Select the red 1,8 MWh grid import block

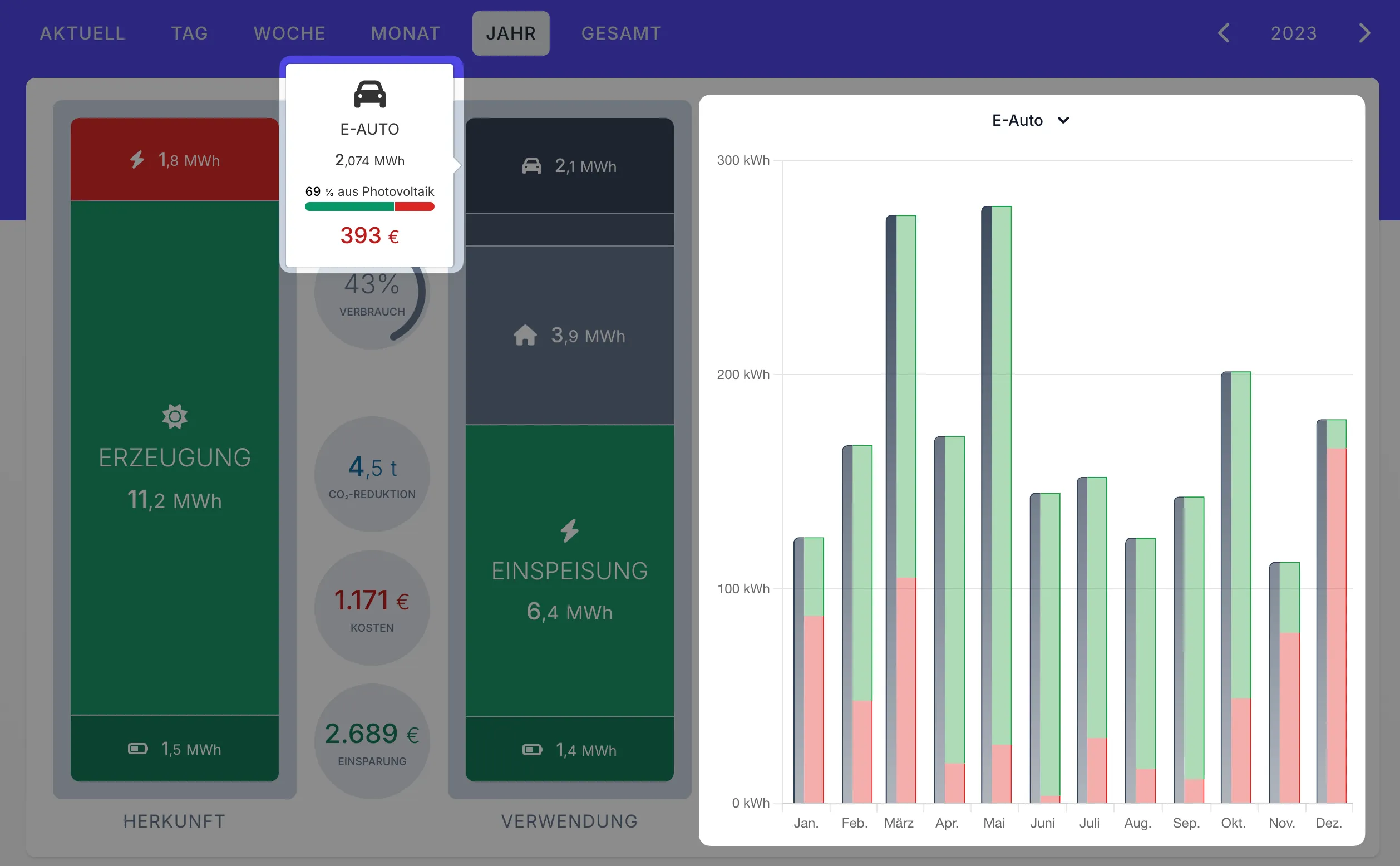coord(175,159)
